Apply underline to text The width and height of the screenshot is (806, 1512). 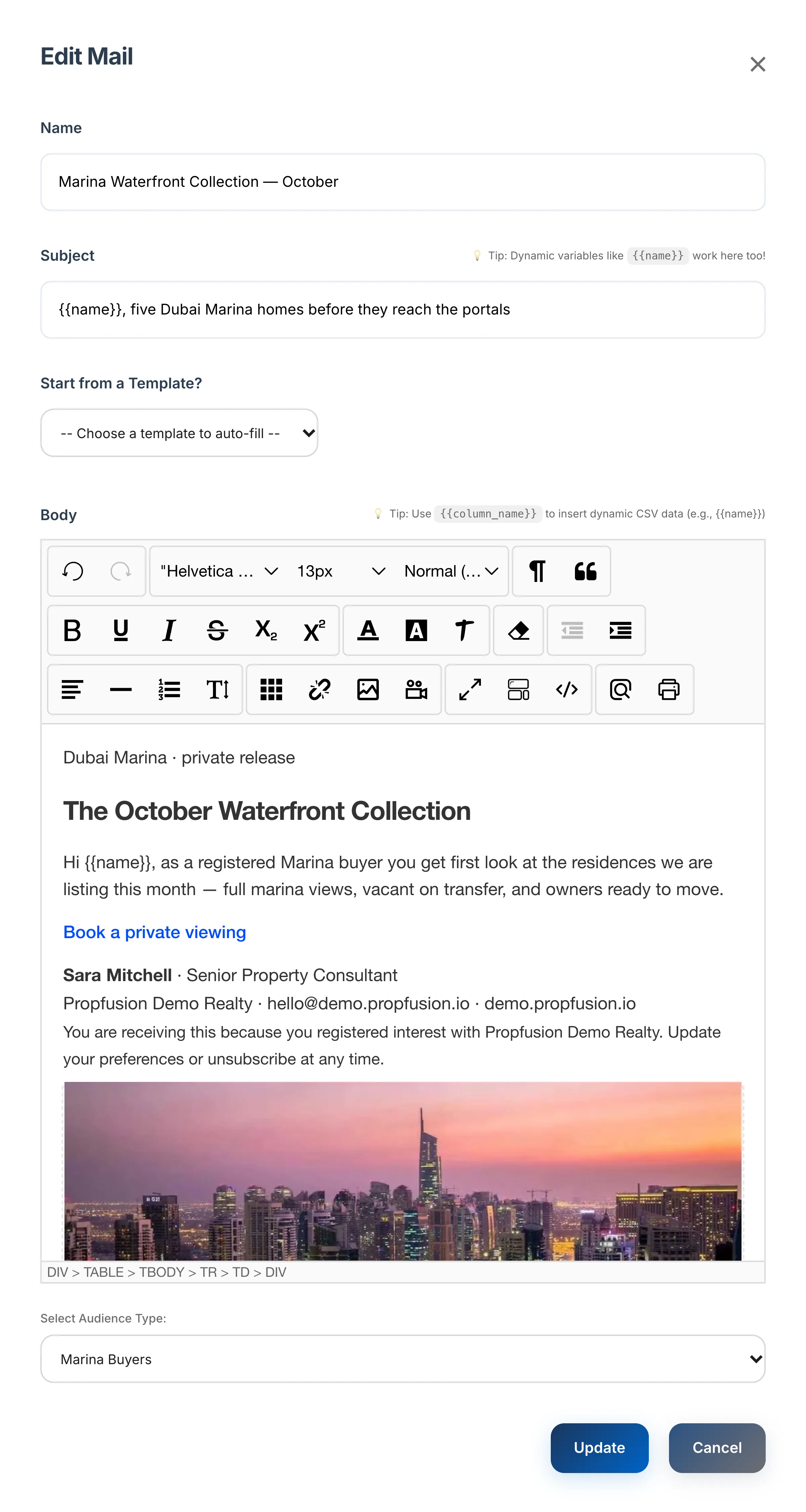(x=121, y=630)
